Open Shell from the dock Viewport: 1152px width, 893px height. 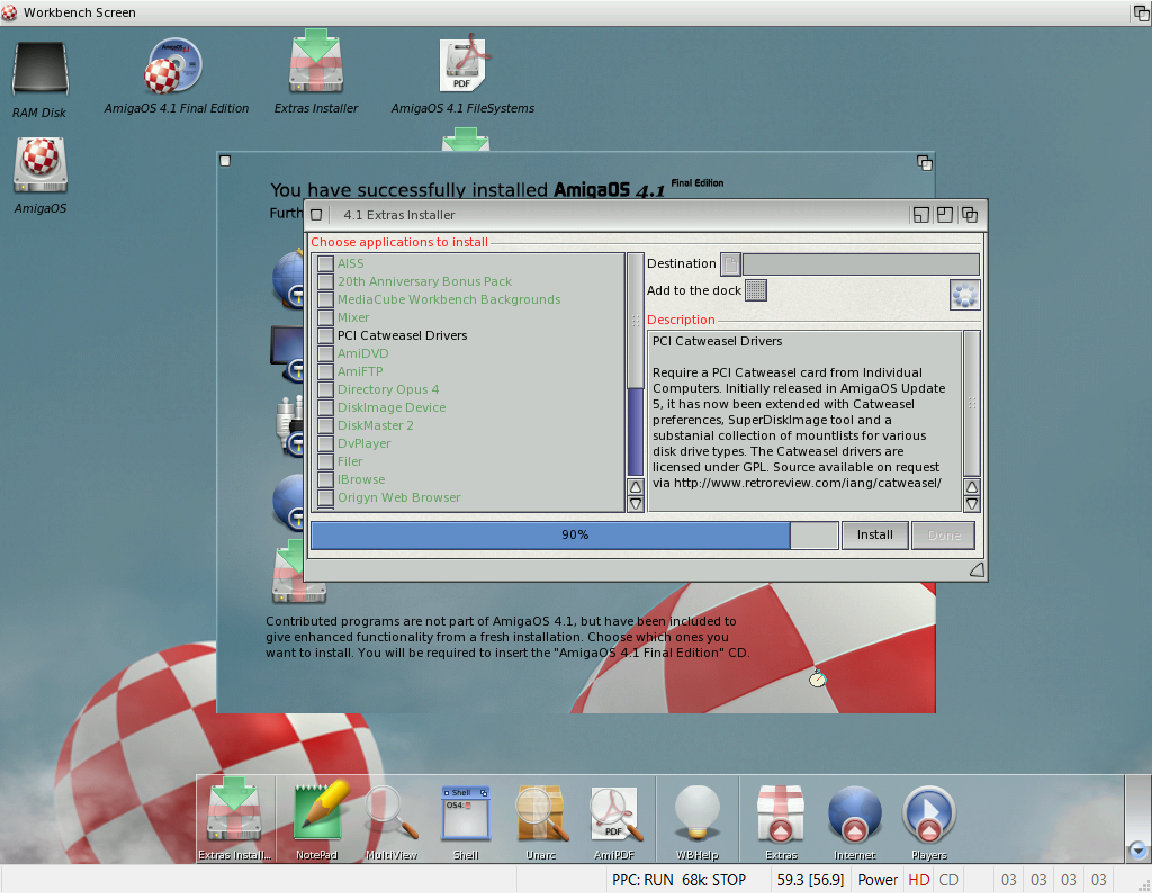[466, 813]
